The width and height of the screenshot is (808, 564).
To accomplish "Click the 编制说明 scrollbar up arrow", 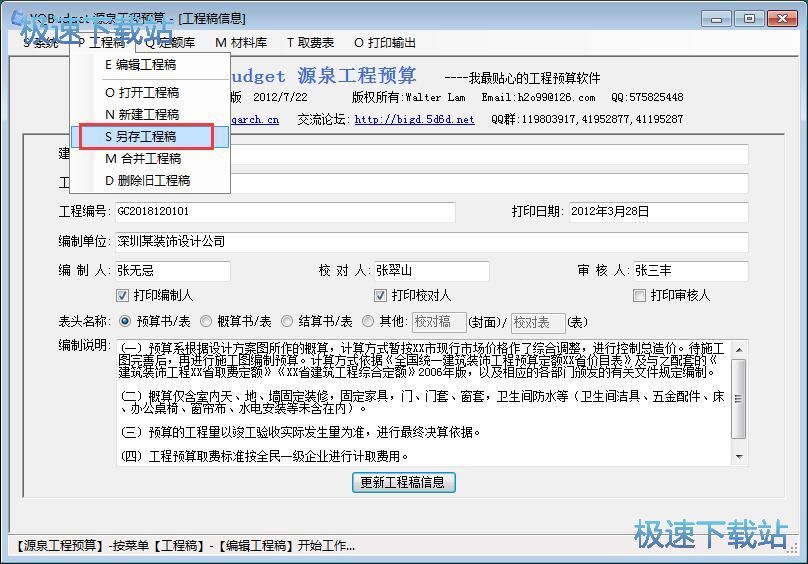I will 739,350.
